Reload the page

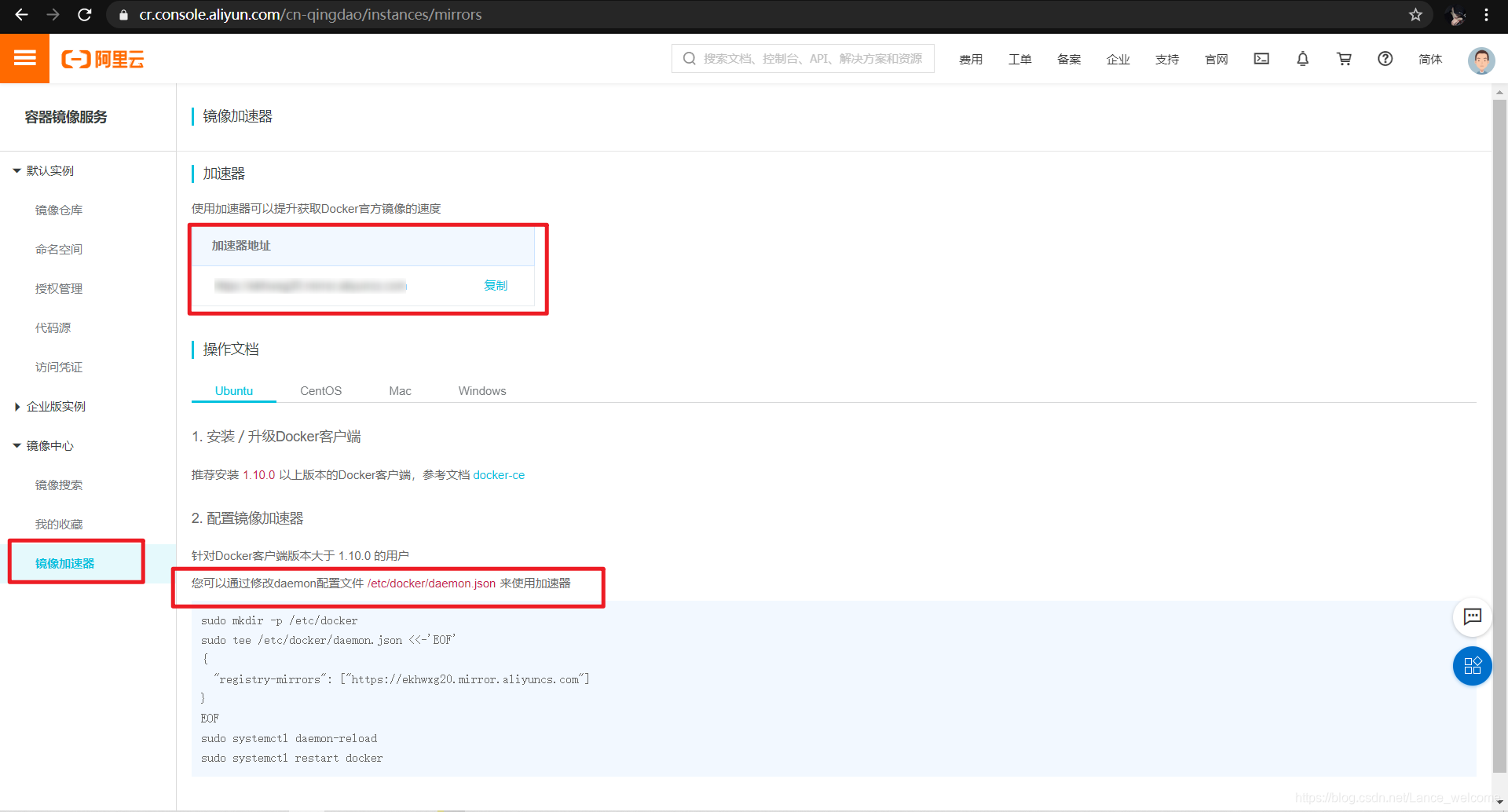click(x=85, y=14)
